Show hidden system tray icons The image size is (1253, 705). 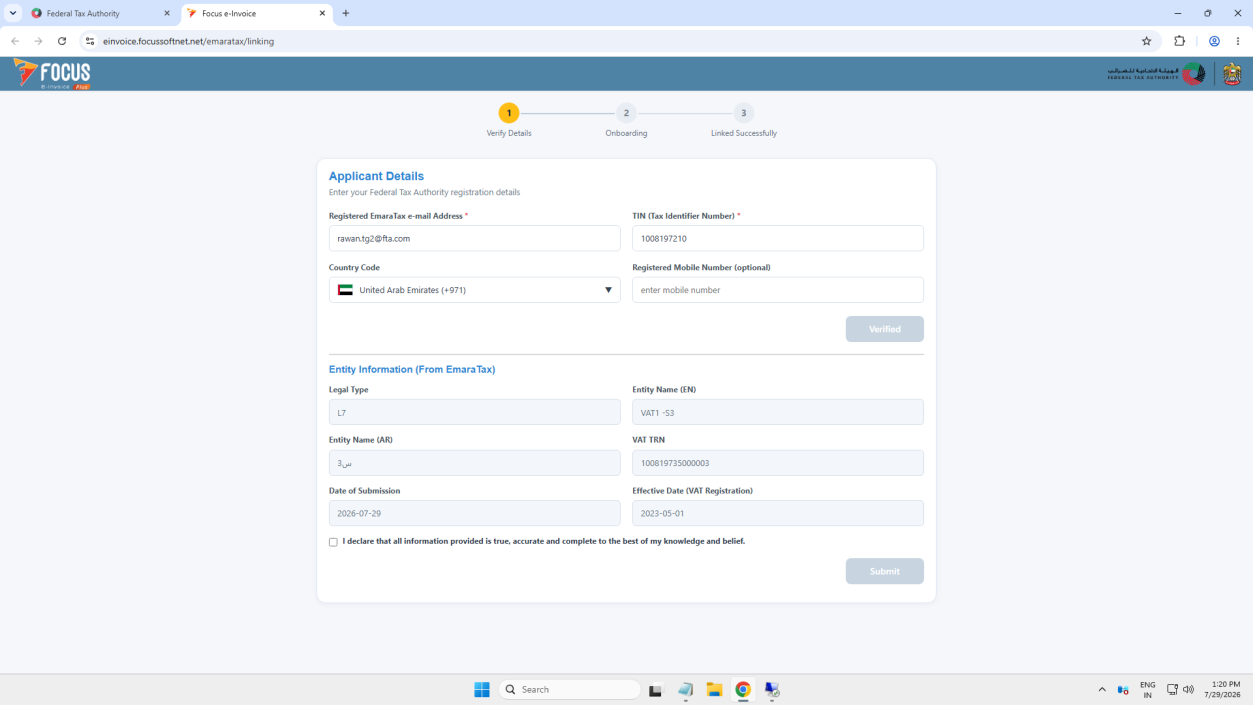tap(1102, 689)
